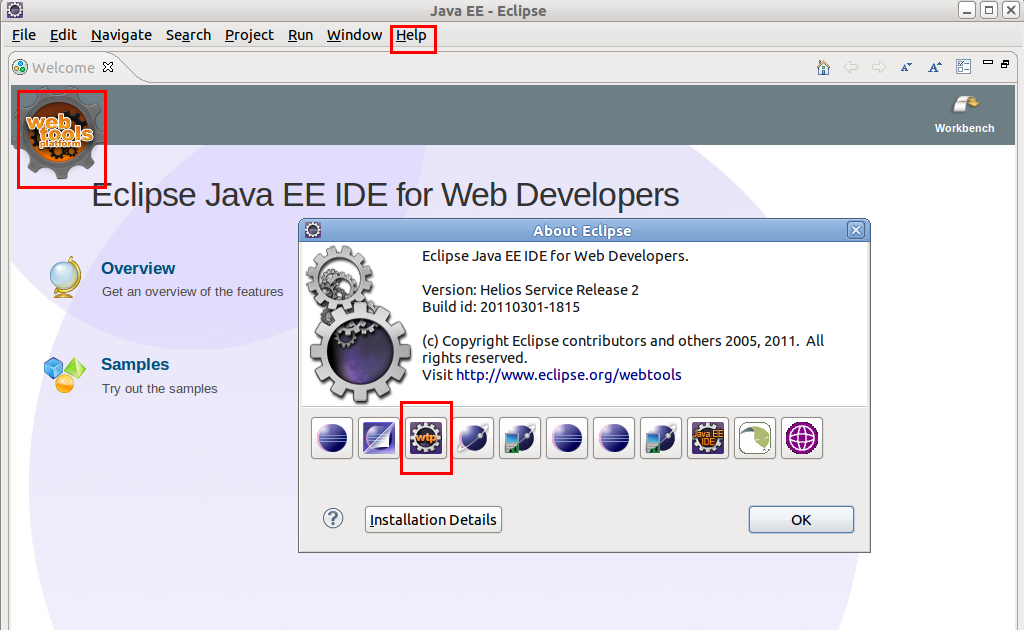Click the About Eclipse title bar icon
The image size is (1024, 630).
click(x=313, y=230)
